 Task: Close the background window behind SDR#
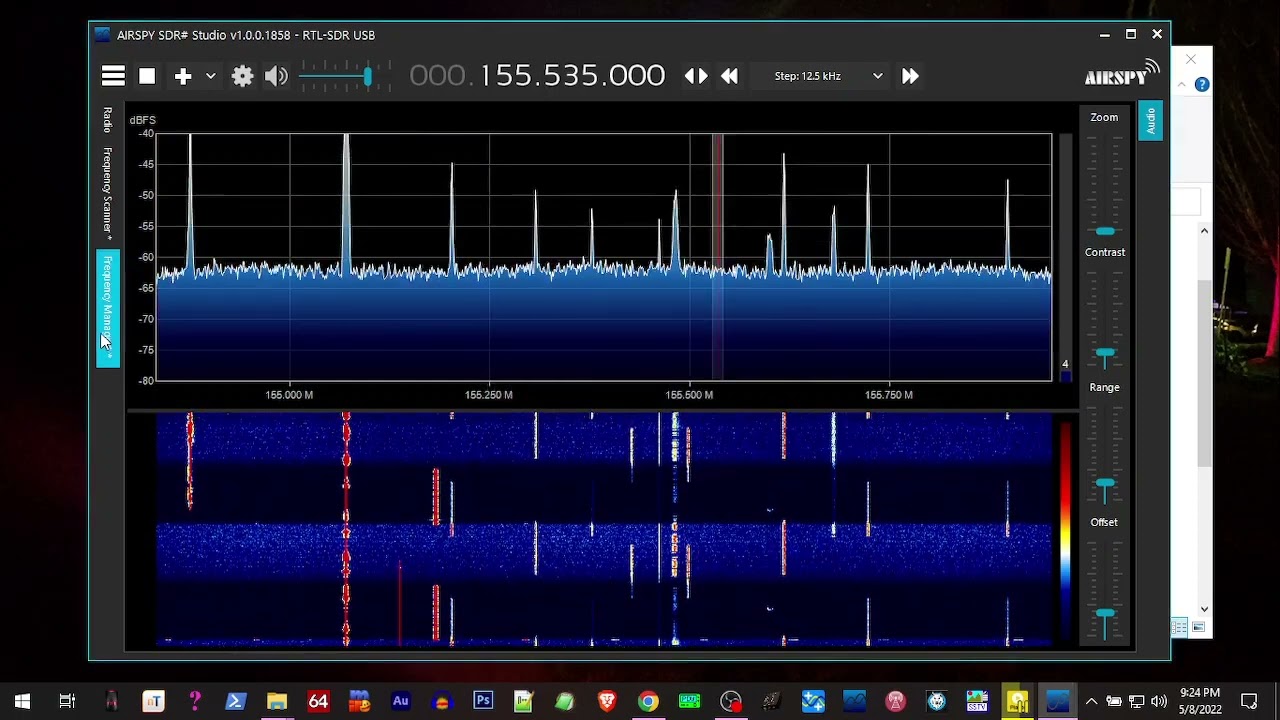pos(1191,60)
